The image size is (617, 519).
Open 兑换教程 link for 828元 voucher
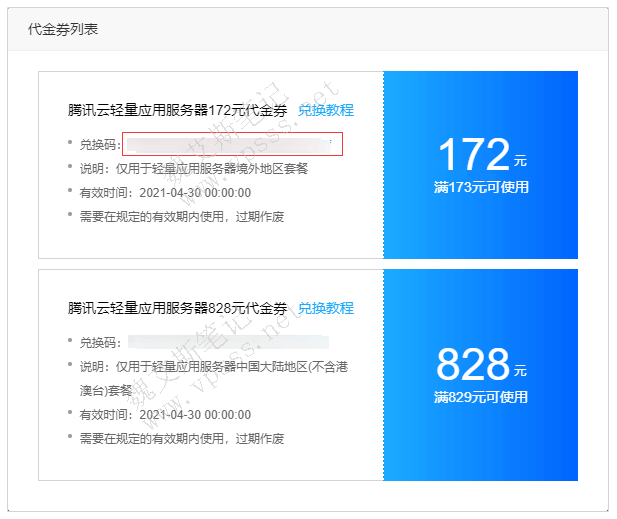[325, 308]
